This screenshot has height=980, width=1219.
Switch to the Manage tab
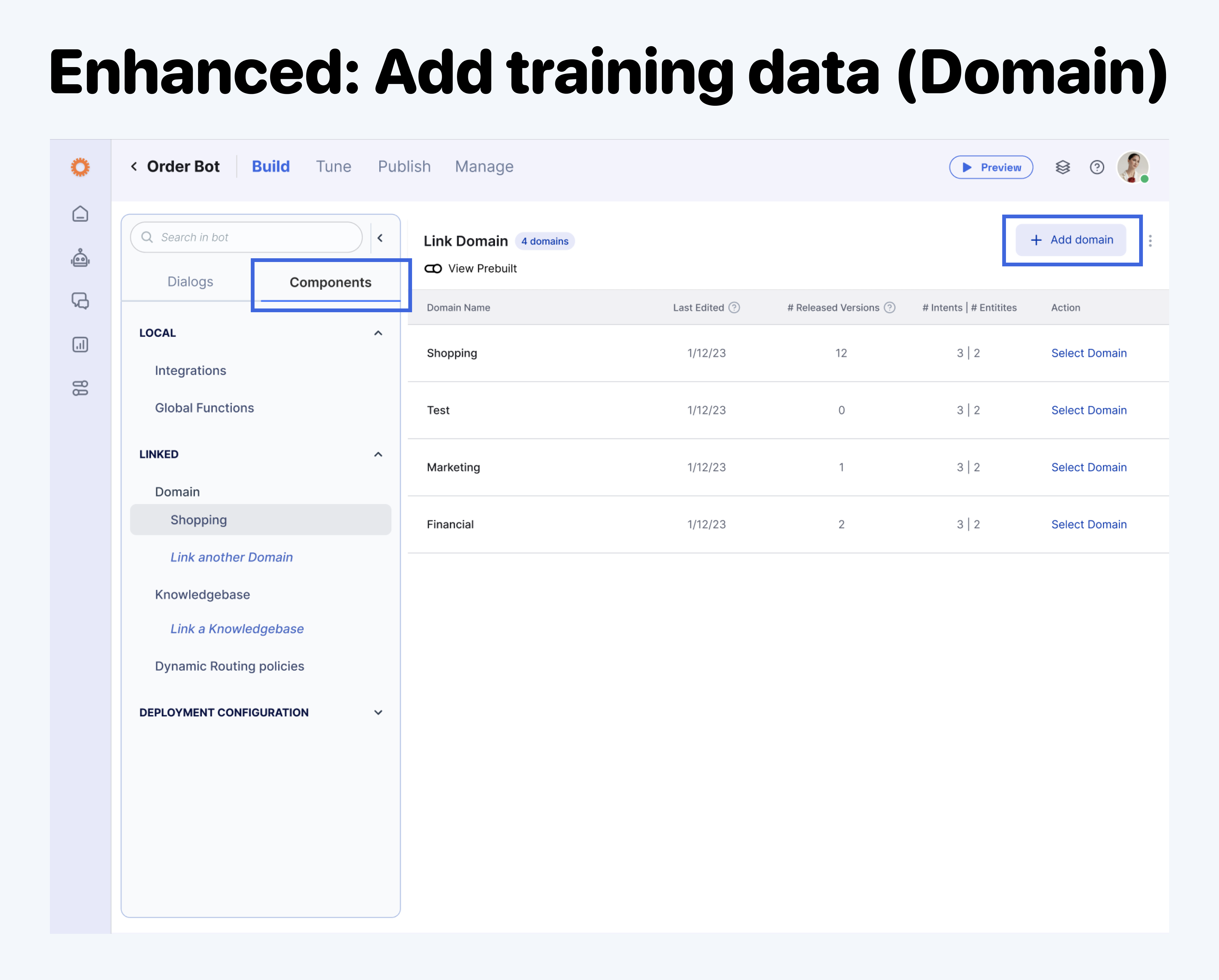click(484, 166)
